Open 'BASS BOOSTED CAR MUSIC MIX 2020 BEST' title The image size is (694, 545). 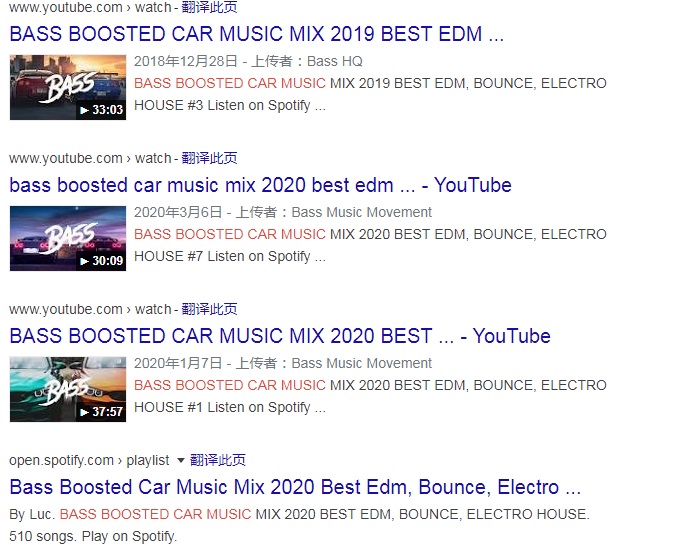(280, 336)
